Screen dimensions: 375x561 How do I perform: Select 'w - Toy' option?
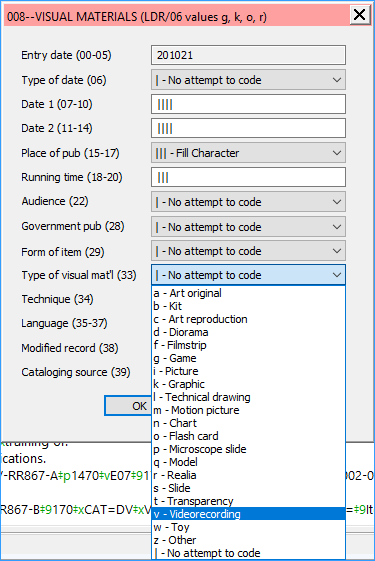(248, 527)
